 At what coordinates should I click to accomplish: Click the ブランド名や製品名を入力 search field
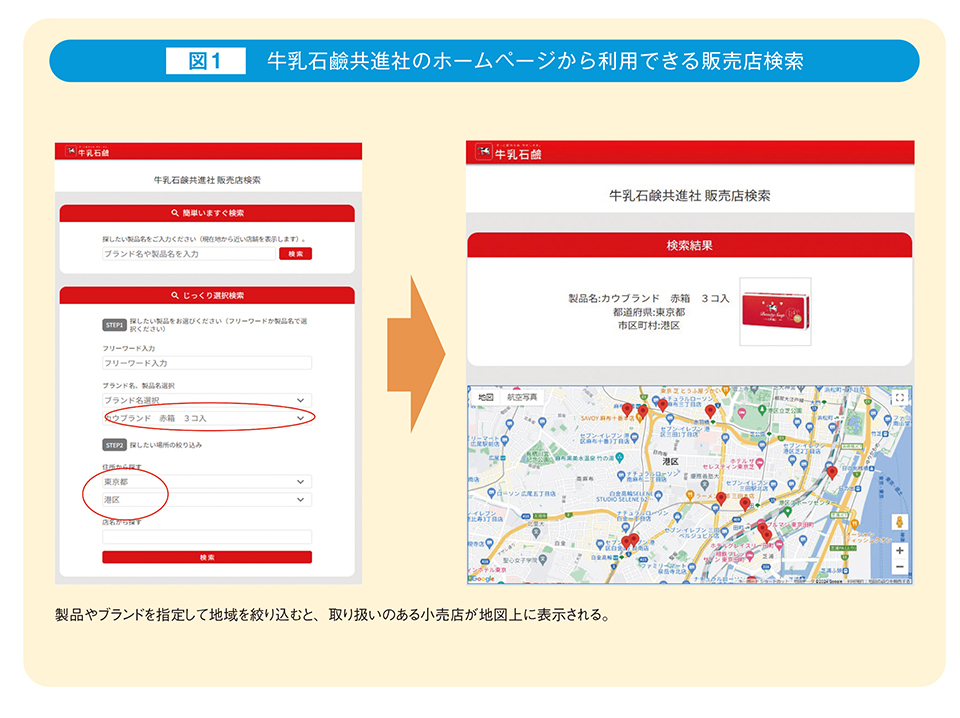click(189, 253)
